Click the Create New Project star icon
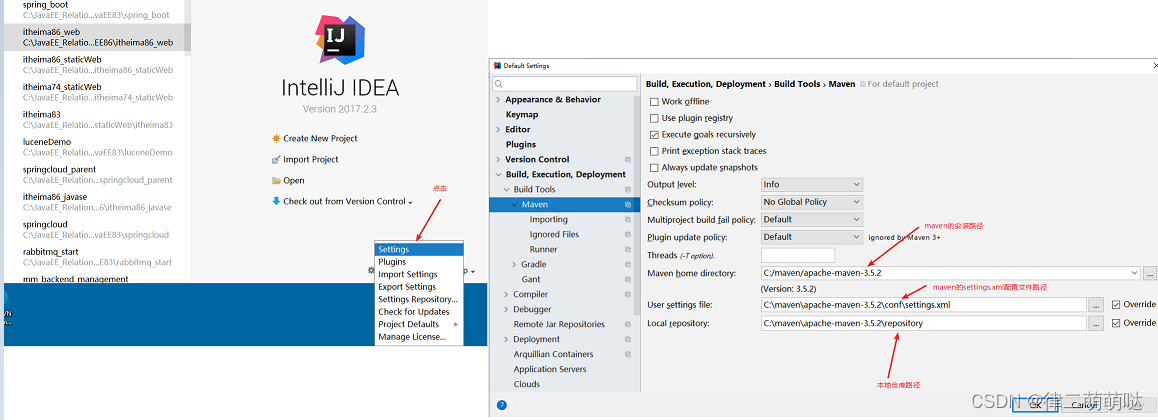The image size is (1158, 420). (x=276, y=138)
